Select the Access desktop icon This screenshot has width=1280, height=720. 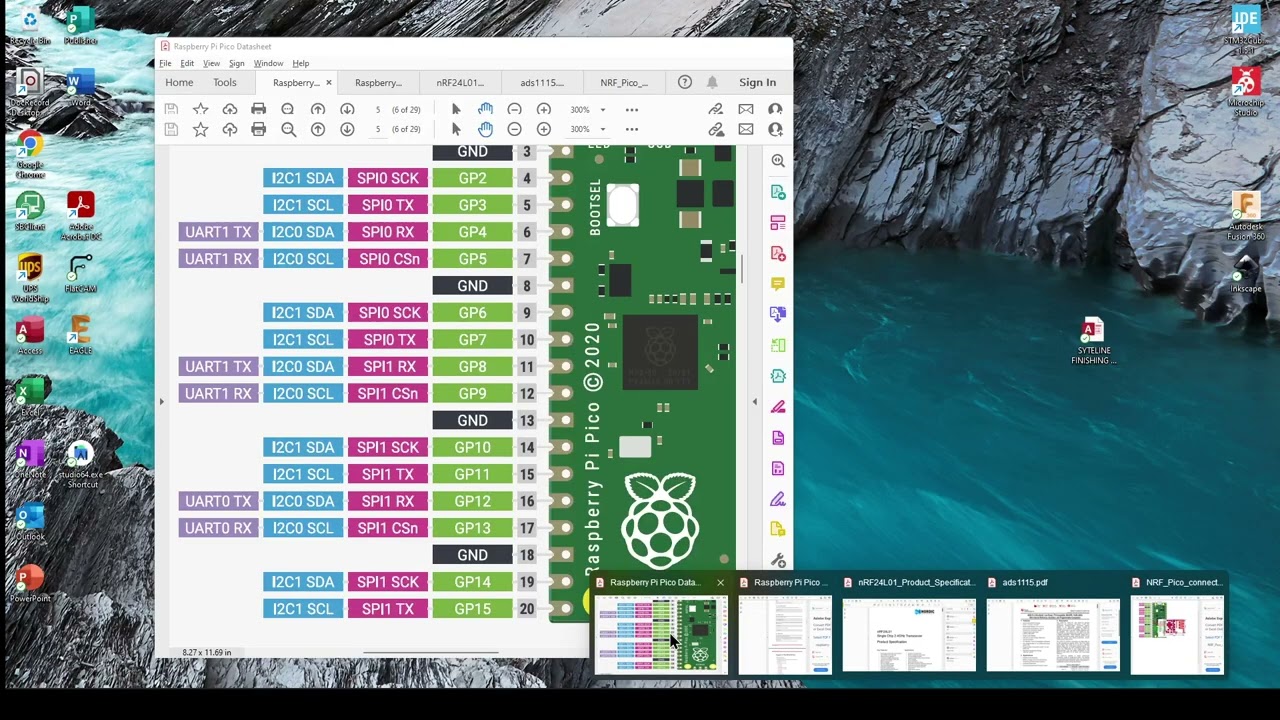(x=30, y=336)
